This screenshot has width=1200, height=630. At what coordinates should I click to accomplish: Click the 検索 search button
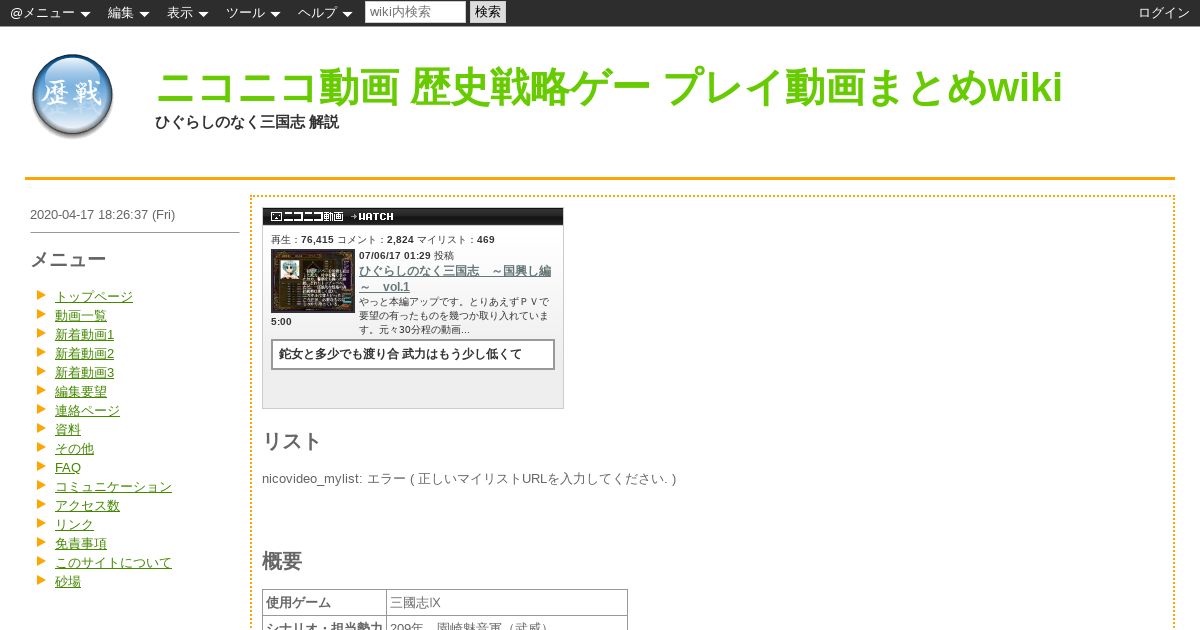pos(488,12)
